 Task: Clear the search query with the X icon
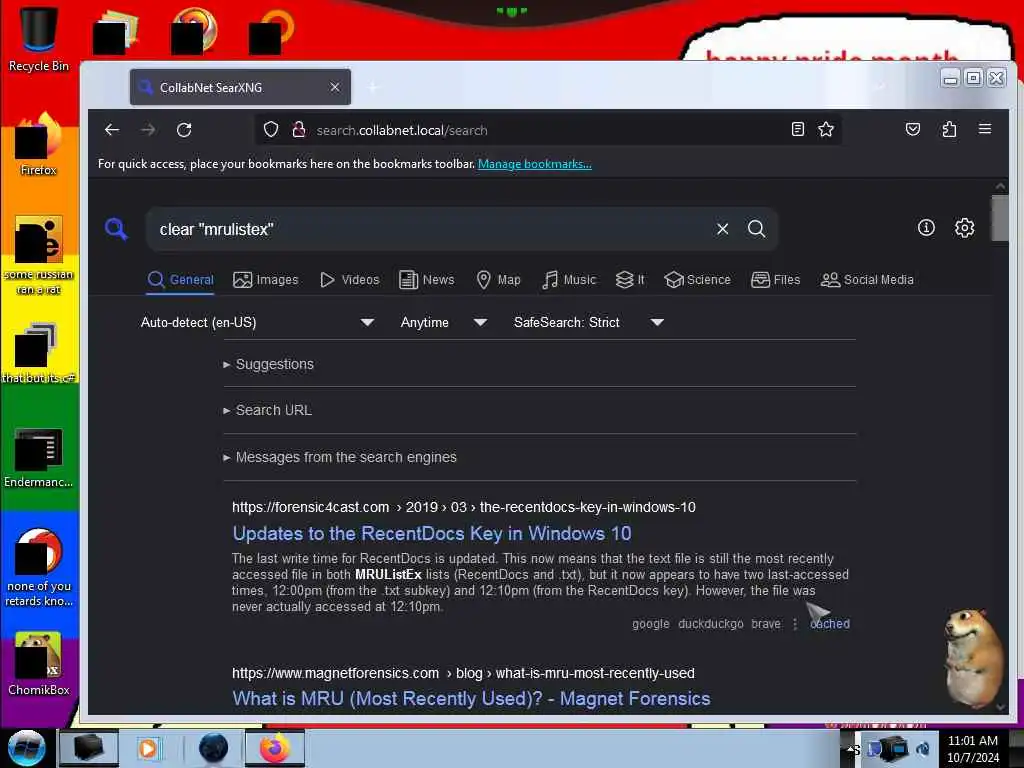(722, 229)
